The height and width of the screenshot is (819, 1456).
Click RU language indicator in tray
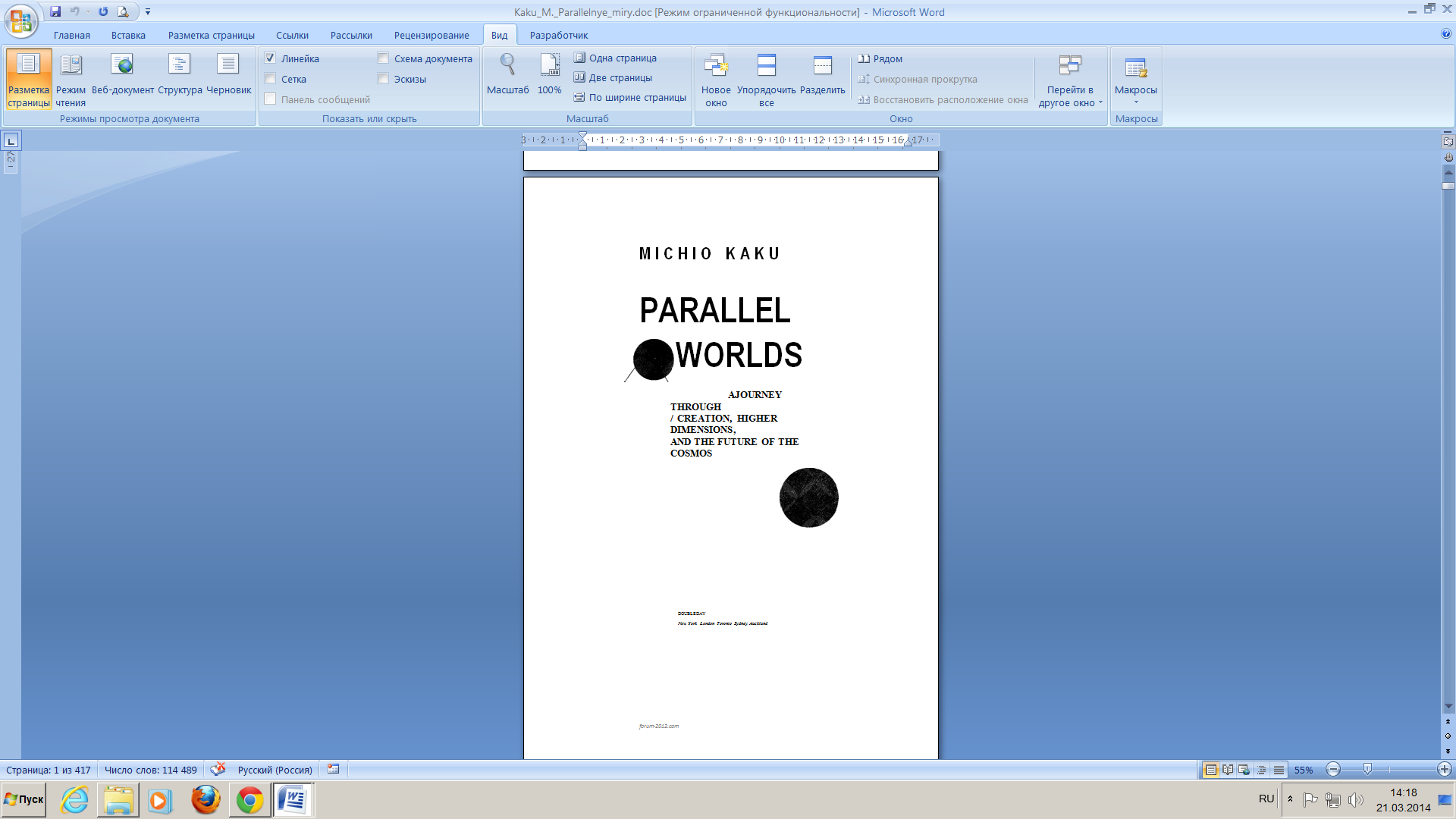pos(1266,799)
